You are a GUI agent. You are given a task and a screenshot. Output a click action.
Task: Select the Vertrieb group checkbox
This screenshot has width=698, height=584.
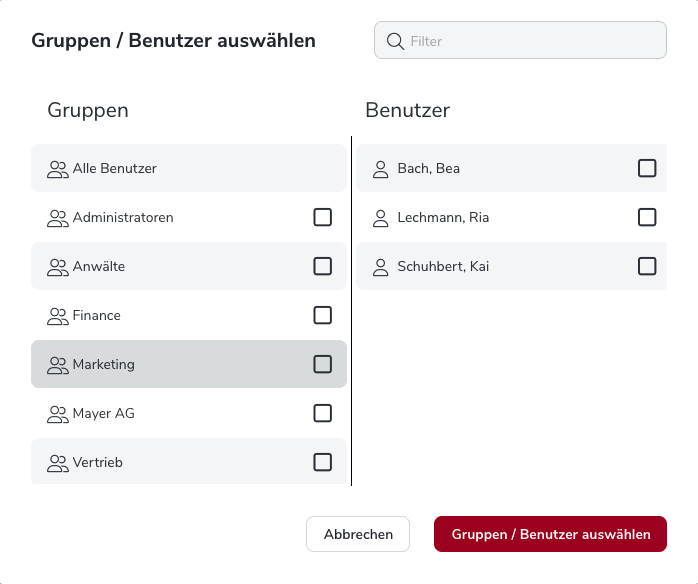[x=322, y=462]
